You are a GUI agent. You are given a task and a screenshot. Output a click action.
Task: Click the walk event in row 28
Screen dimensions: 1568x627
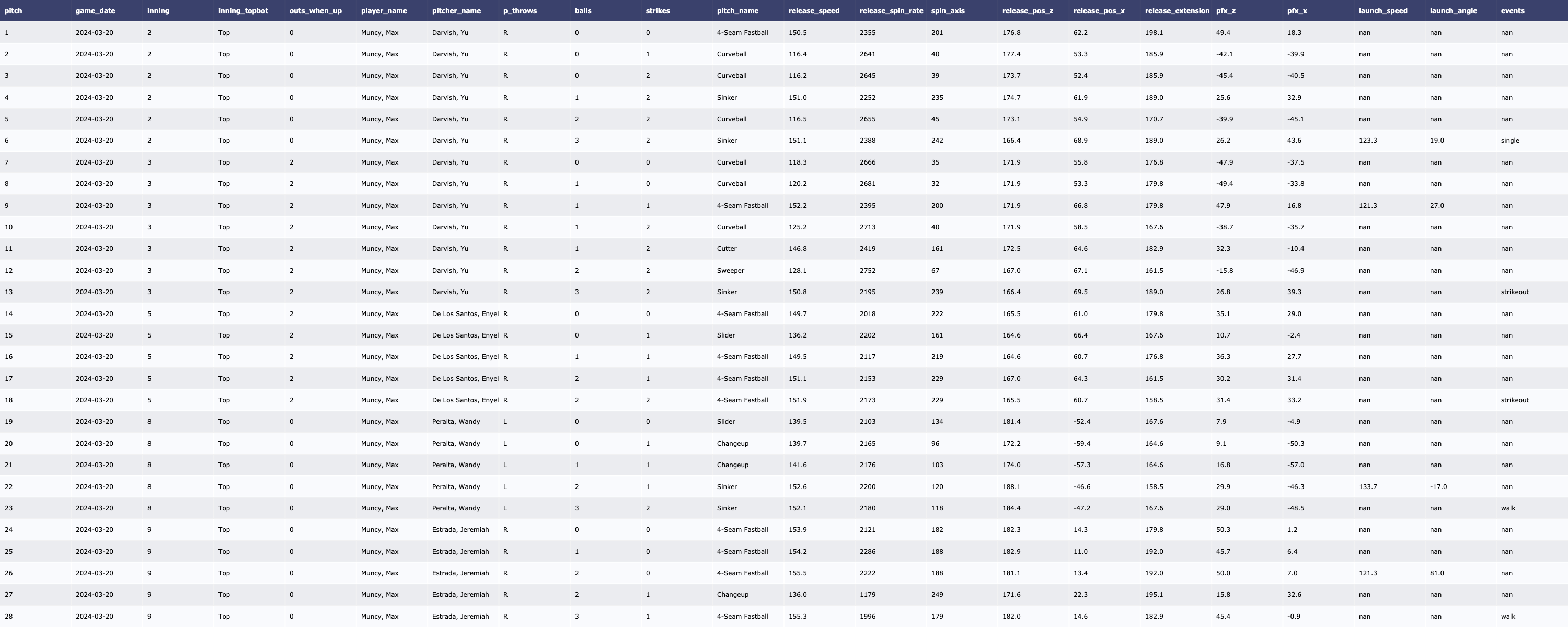pos(1508,617)
